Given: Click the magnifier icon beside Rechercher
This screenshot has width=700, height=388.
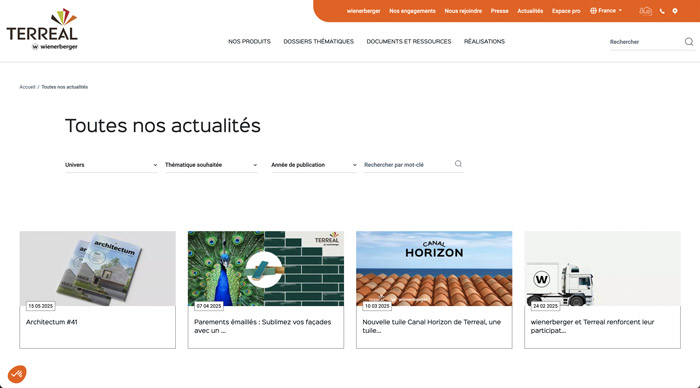Looking at the screenshot, I should [689, 42].
